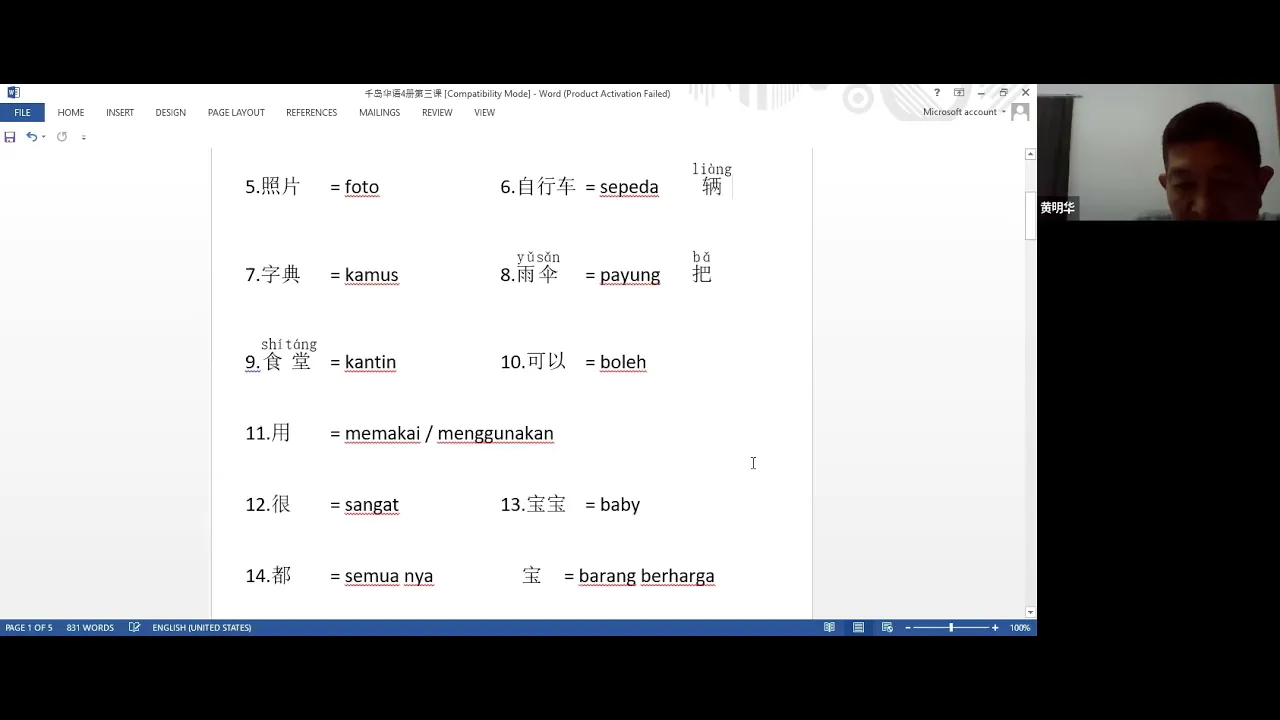Viewport: 1280px width, 720px height.
Task: Click '7.字典' entry in document
Action: tap(272, 275)
